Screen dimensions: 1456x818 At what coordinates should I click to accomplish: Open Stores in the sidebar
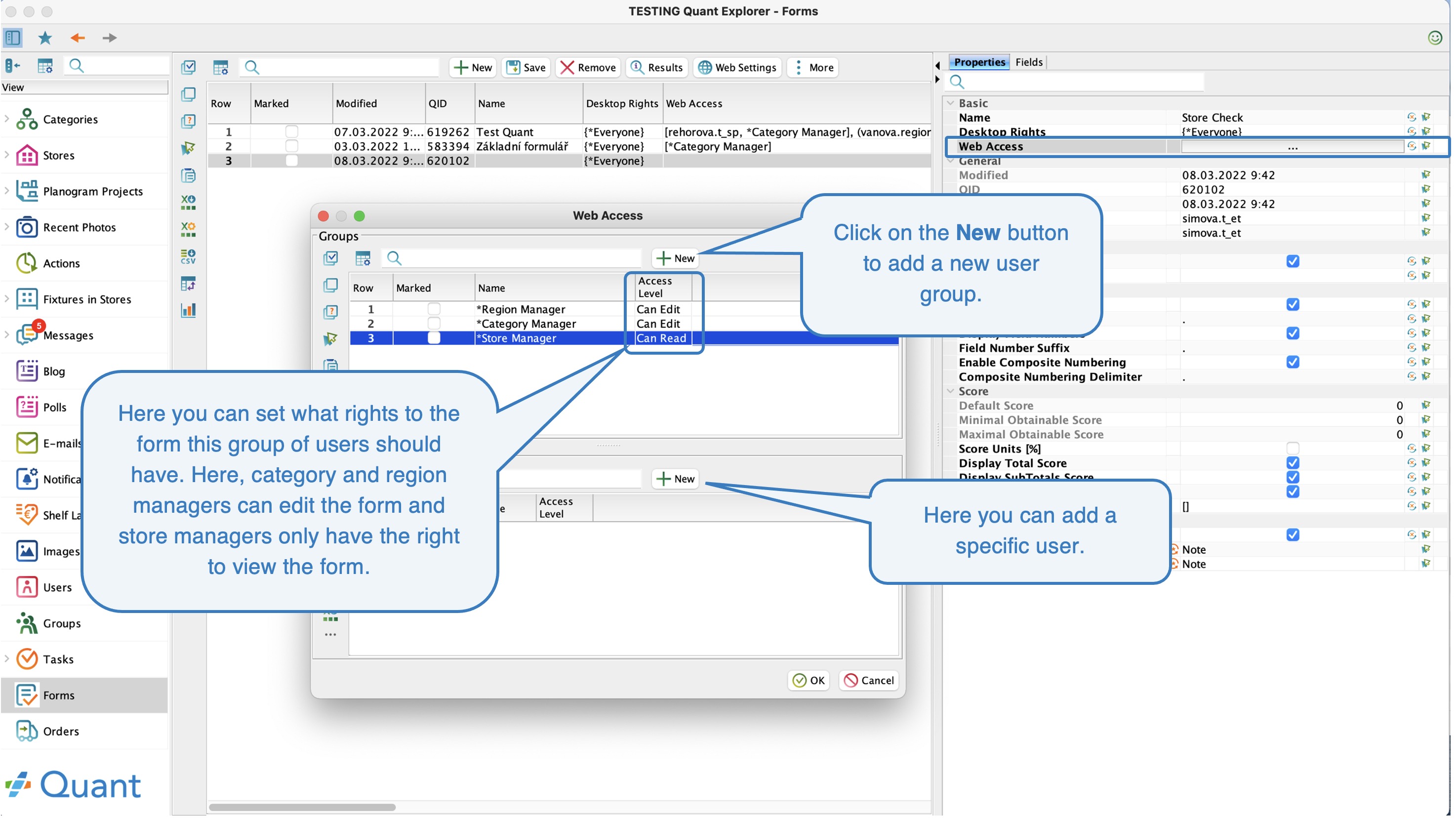tap(59, 155)
